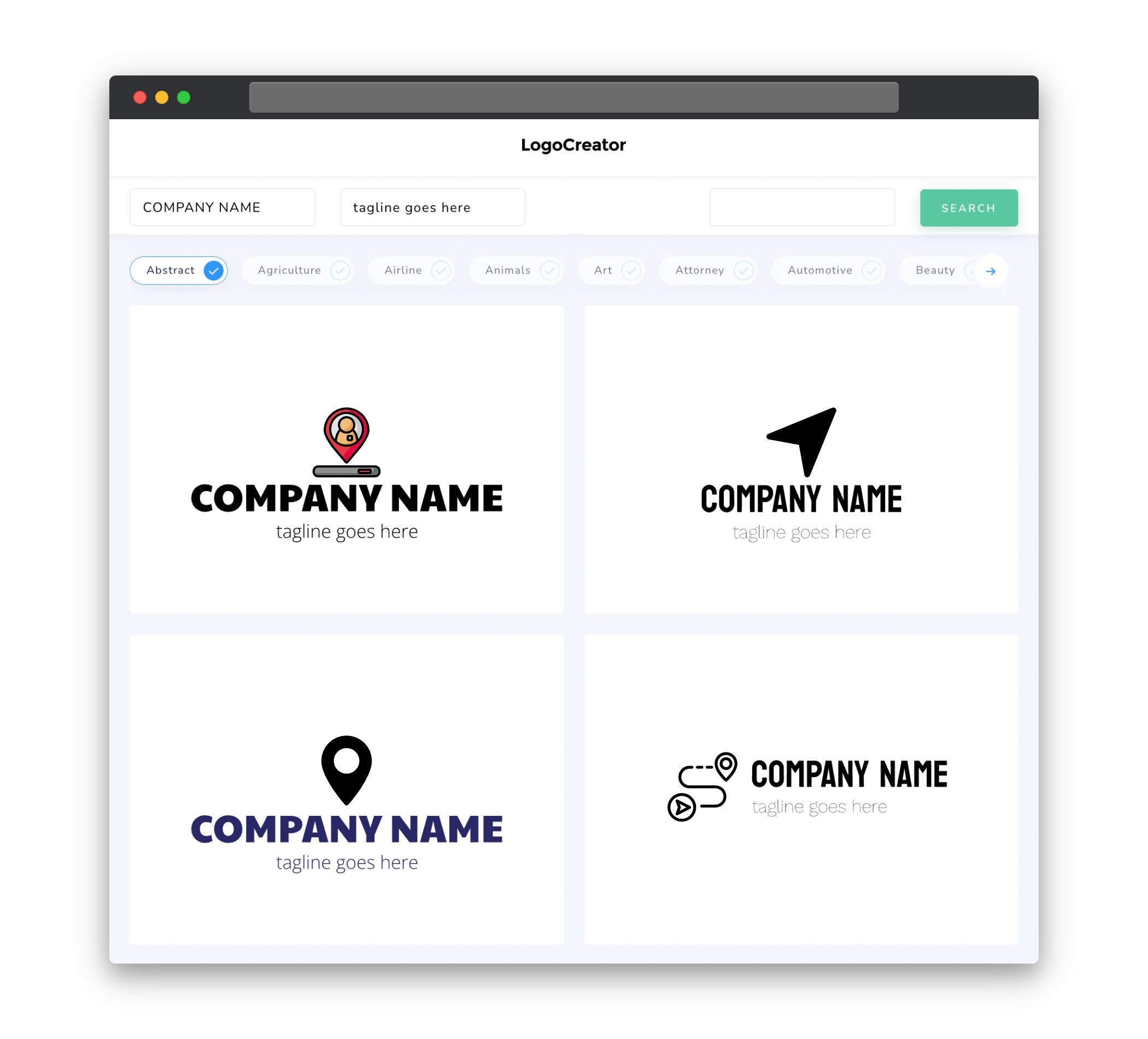Viewport: 1148px width, 1039px height.
Task: Click the person location marker icon
Action: 347,430
